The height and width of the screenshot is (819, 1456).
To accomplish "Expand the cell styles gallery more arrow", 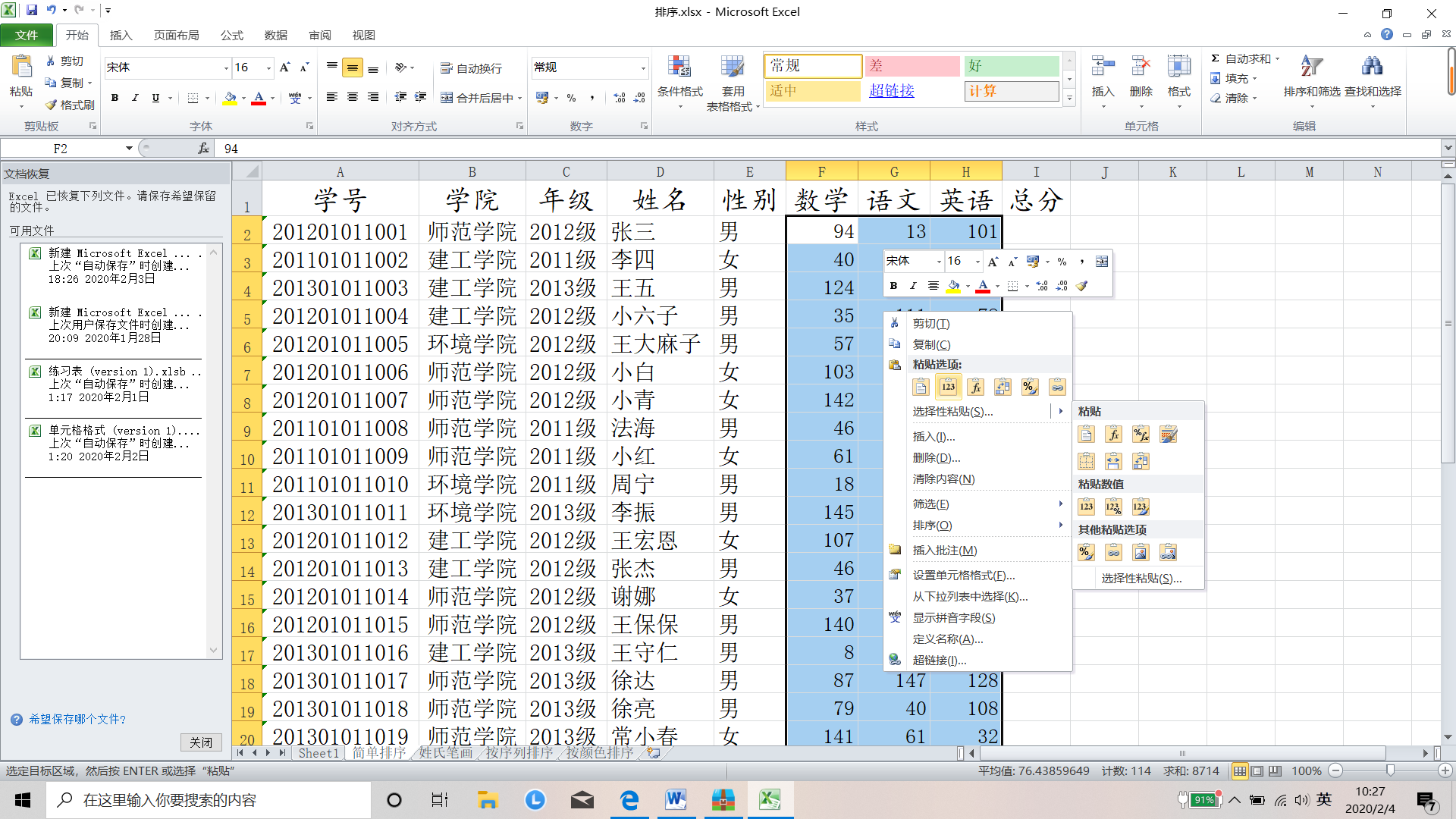I will [x=1069, y=98].
